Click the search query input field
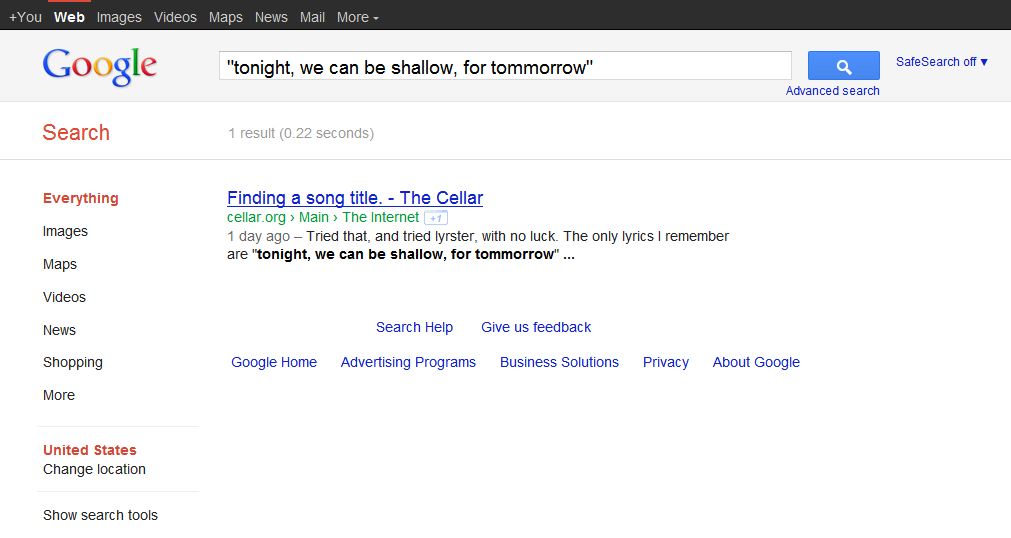 [505, 66]
